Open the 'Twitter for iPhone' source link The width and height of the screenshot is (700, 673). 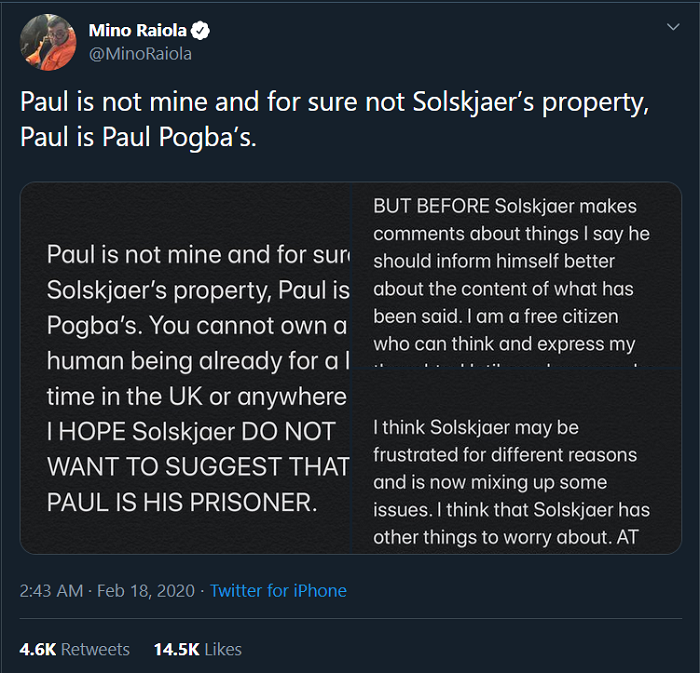tap(278, 591)
